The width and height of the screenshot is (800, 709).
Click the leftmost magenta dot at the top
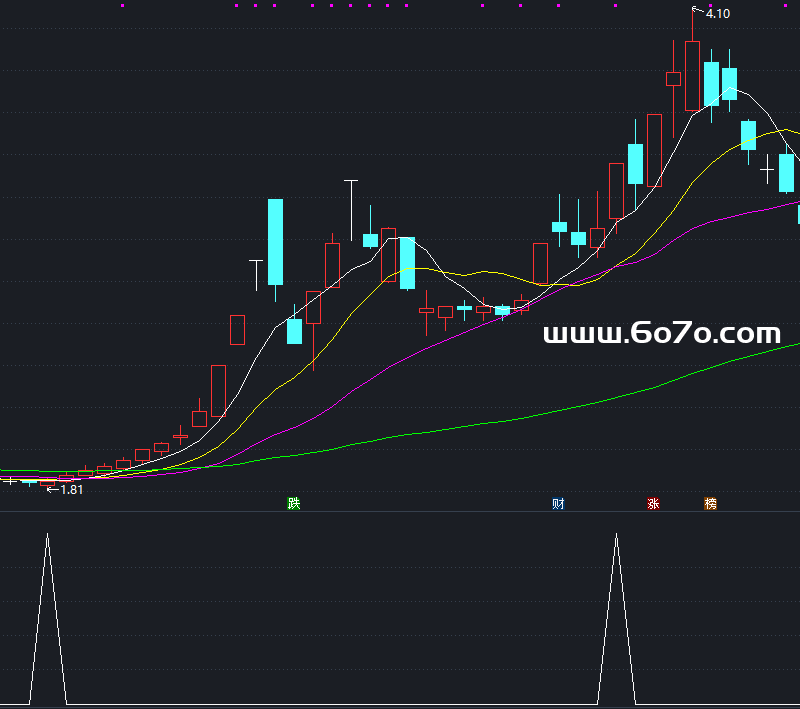(x=122, y=5)
